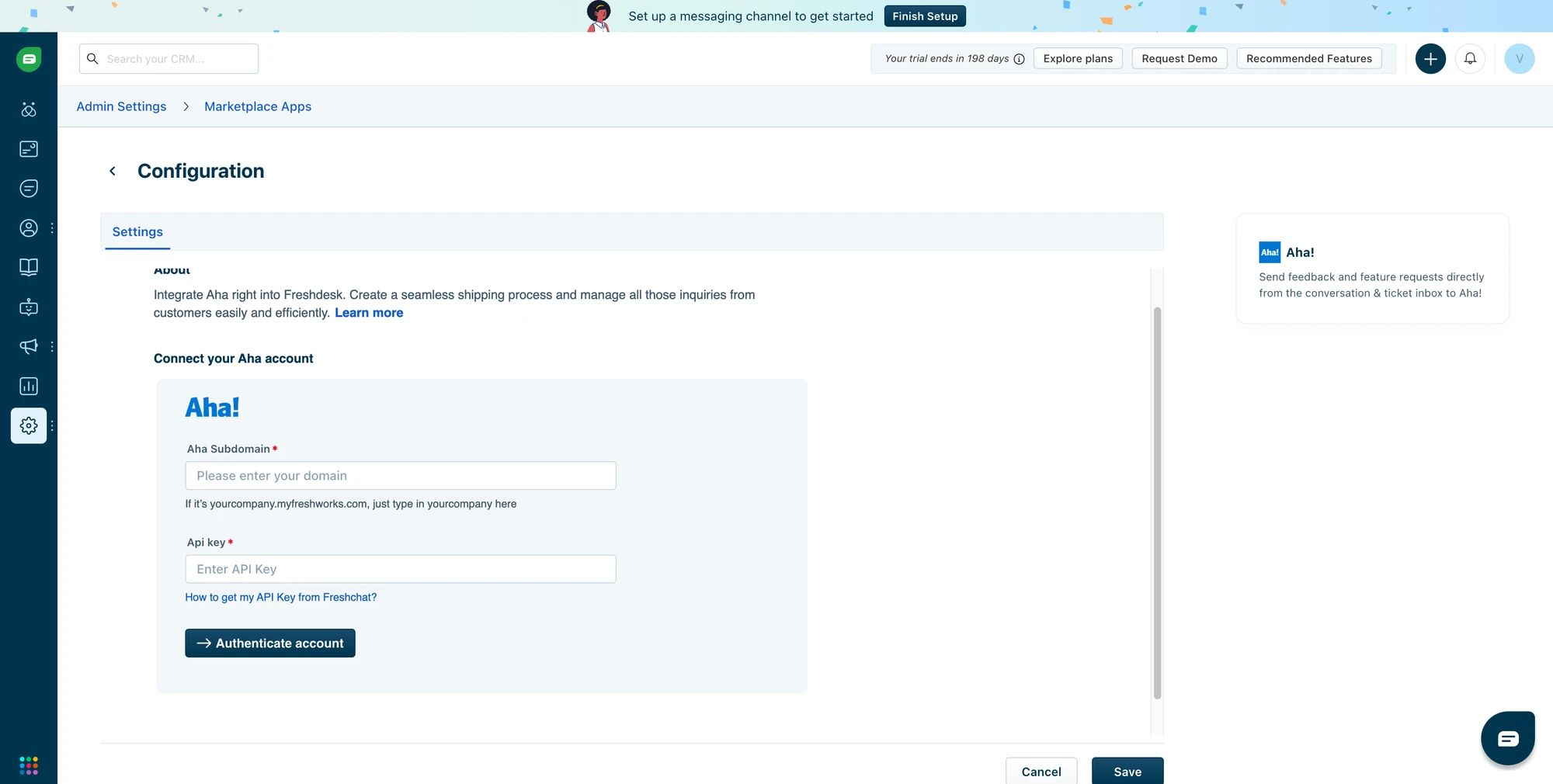
Task: Go back with the Configuration back arrow
Action: pos(113,171)
